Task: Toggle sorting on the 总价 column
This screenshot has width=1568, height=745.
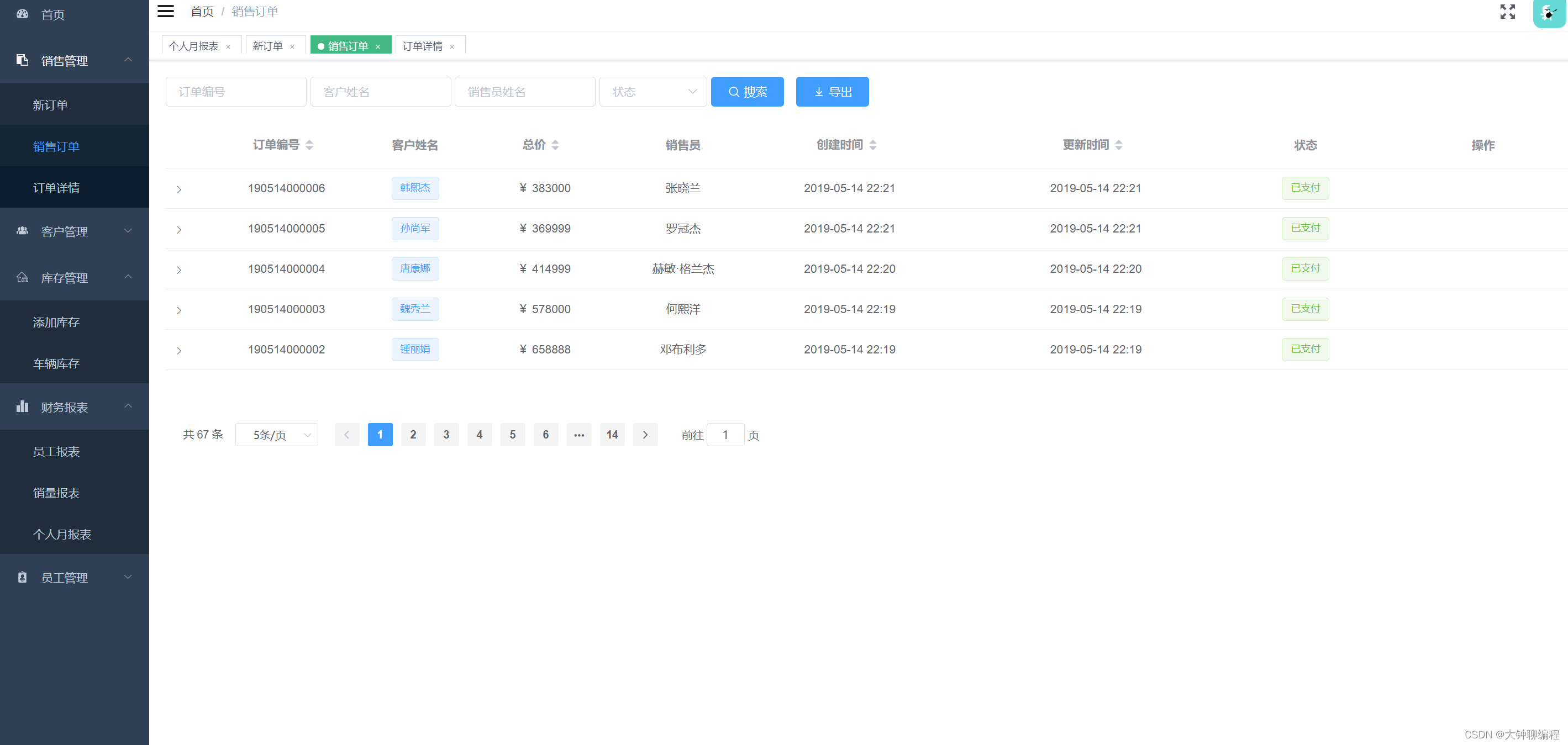Action: coord(556,145)
